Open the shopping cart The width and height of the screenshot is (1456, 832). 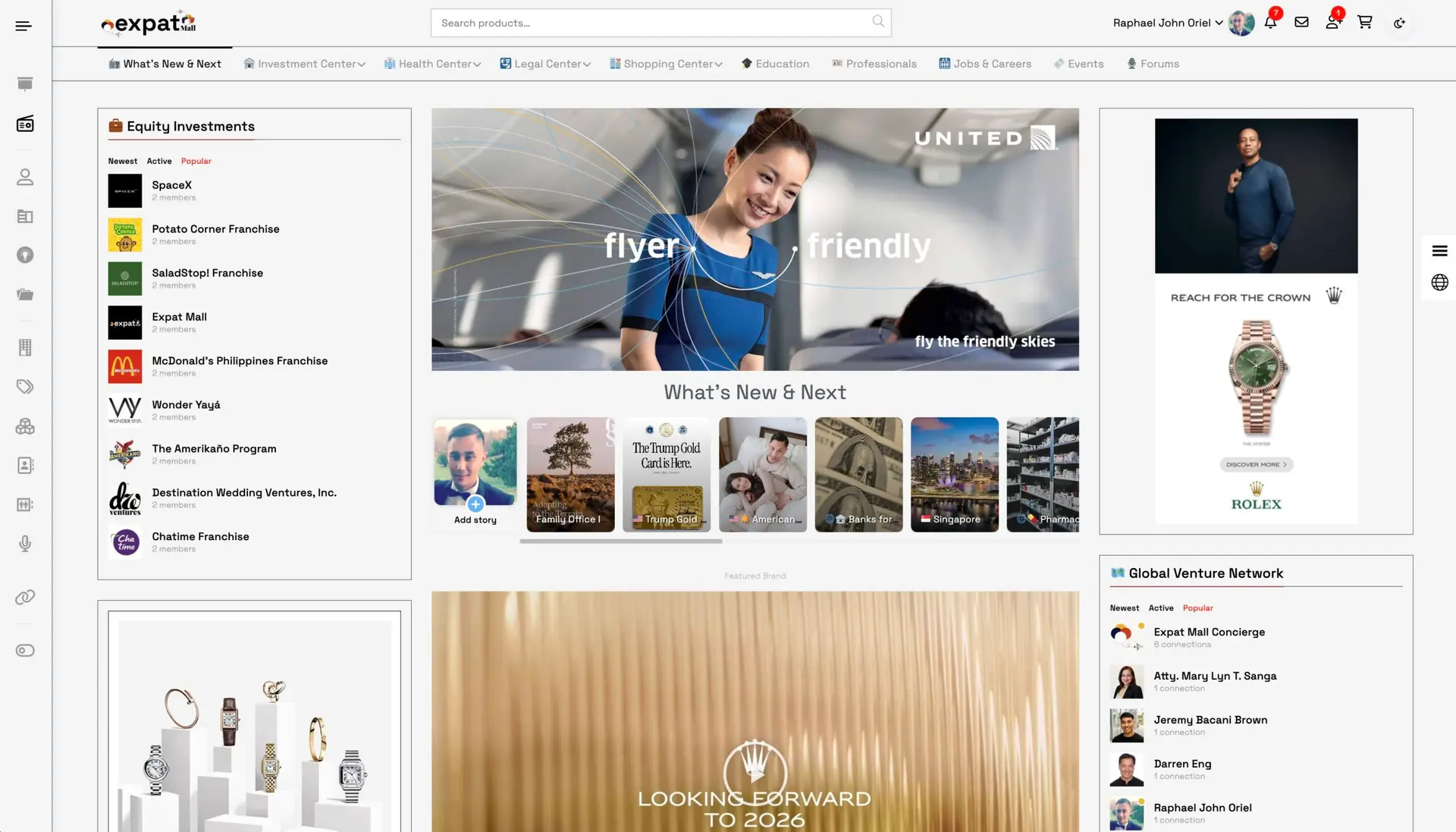point(1364,22)
